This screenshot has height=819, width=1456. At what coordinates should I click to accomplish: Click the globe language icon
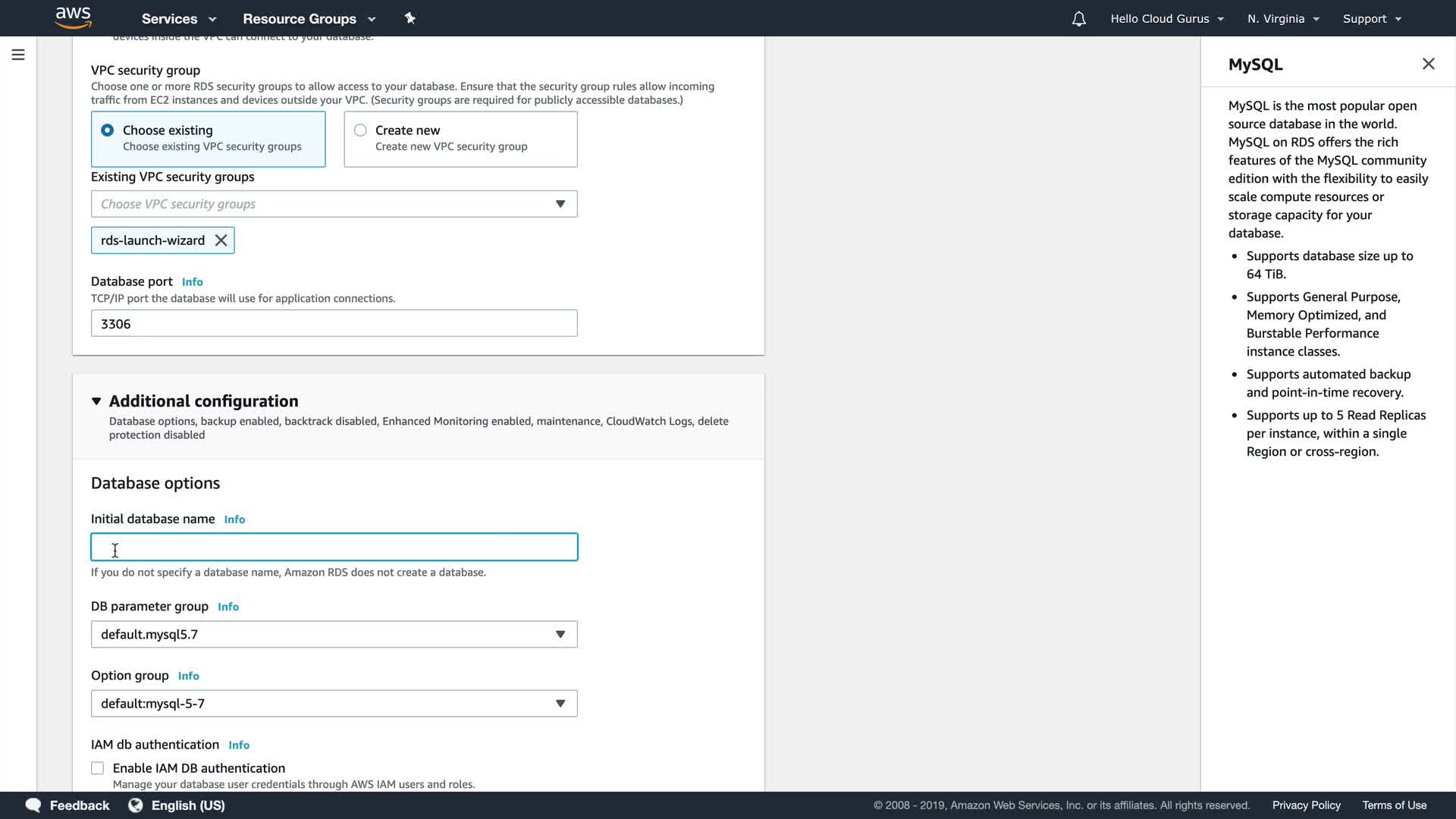point(136,805)
